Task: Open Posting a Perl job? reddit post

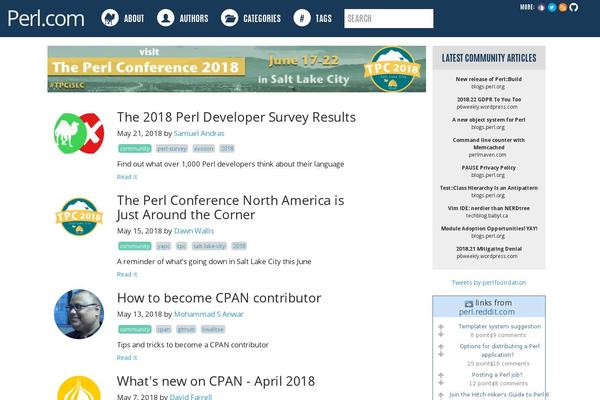Action: pyautogui.click(x=497, y=375)
